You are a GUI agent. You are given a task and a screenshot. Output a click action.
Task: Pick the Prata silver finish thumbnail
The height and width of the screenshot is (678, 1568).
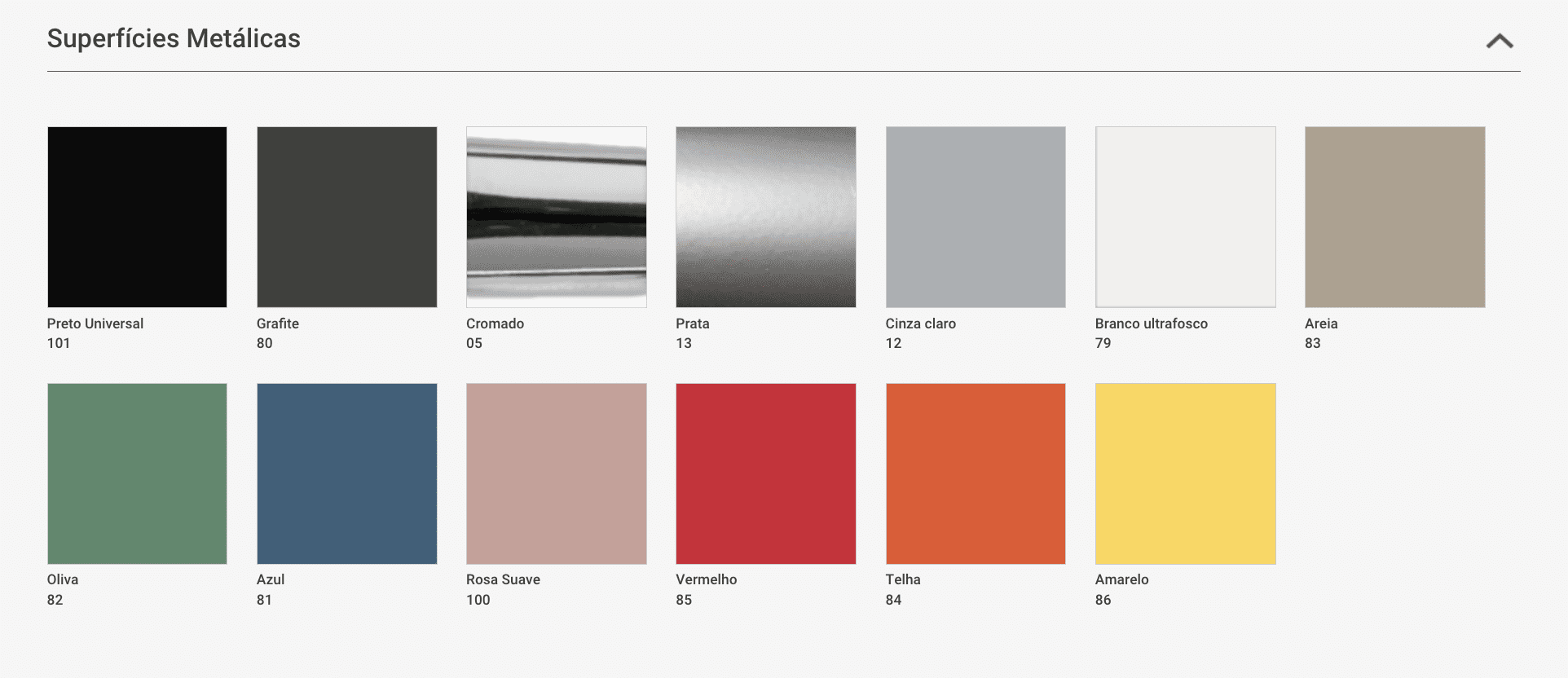[765, 217]
